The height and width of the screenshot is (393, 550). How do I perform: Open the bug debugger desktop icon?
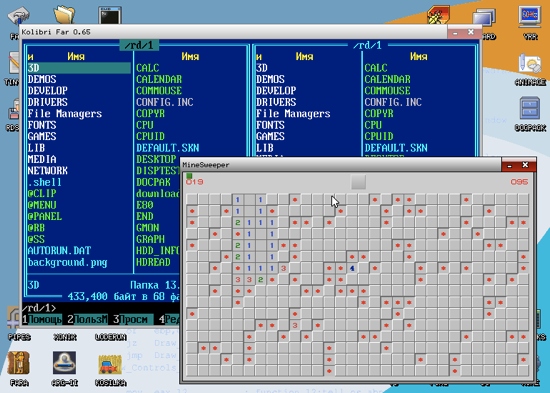pyautogui.click(x=438, y=15)
